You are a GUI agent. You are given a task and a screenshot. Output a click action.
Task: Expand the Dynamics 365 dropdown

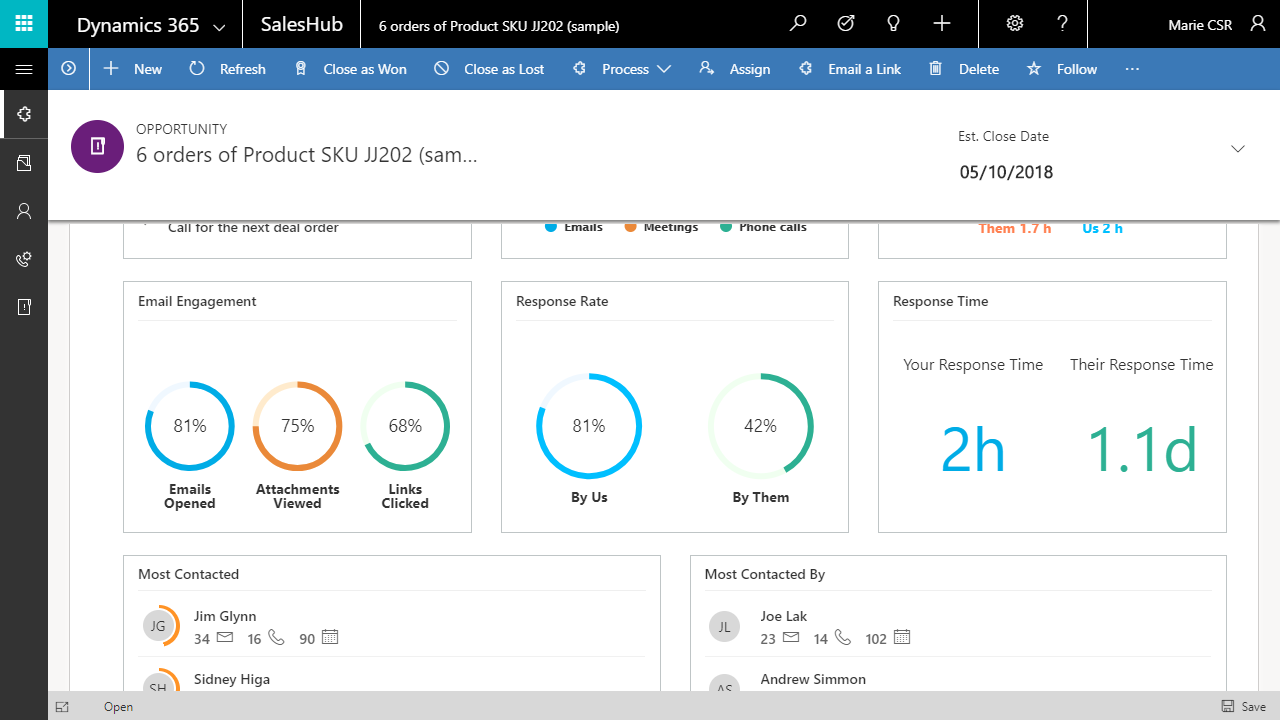tap(220, 26)
